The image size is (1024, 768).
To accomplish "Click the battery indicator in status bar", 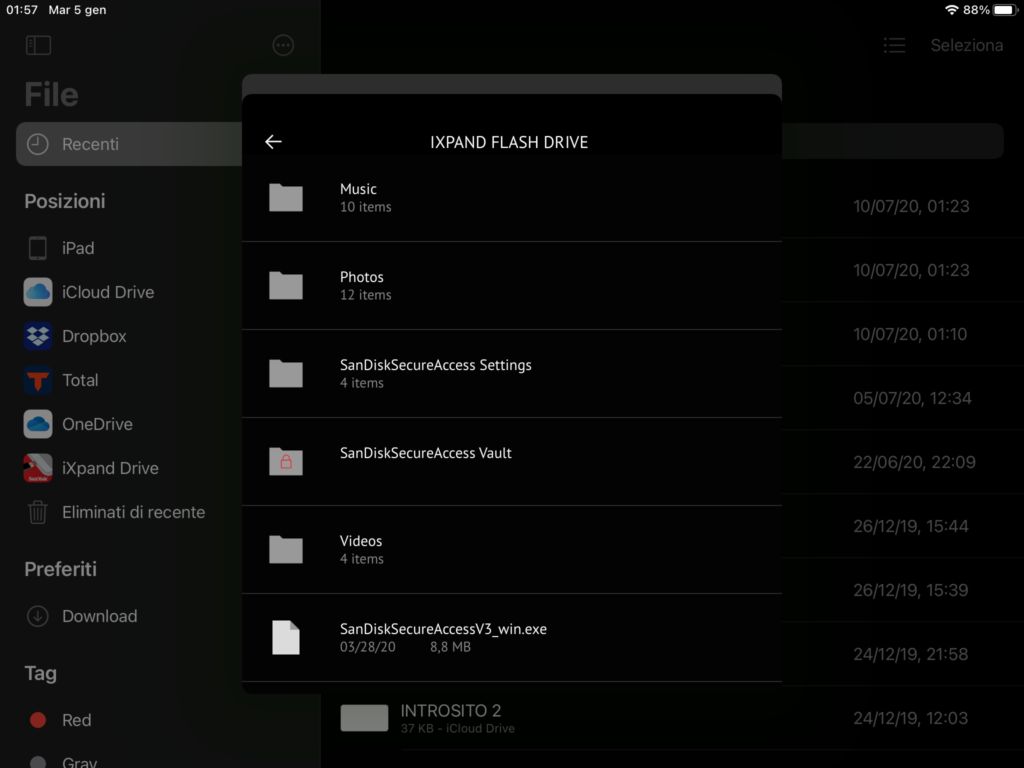I will coord(1005,10).
